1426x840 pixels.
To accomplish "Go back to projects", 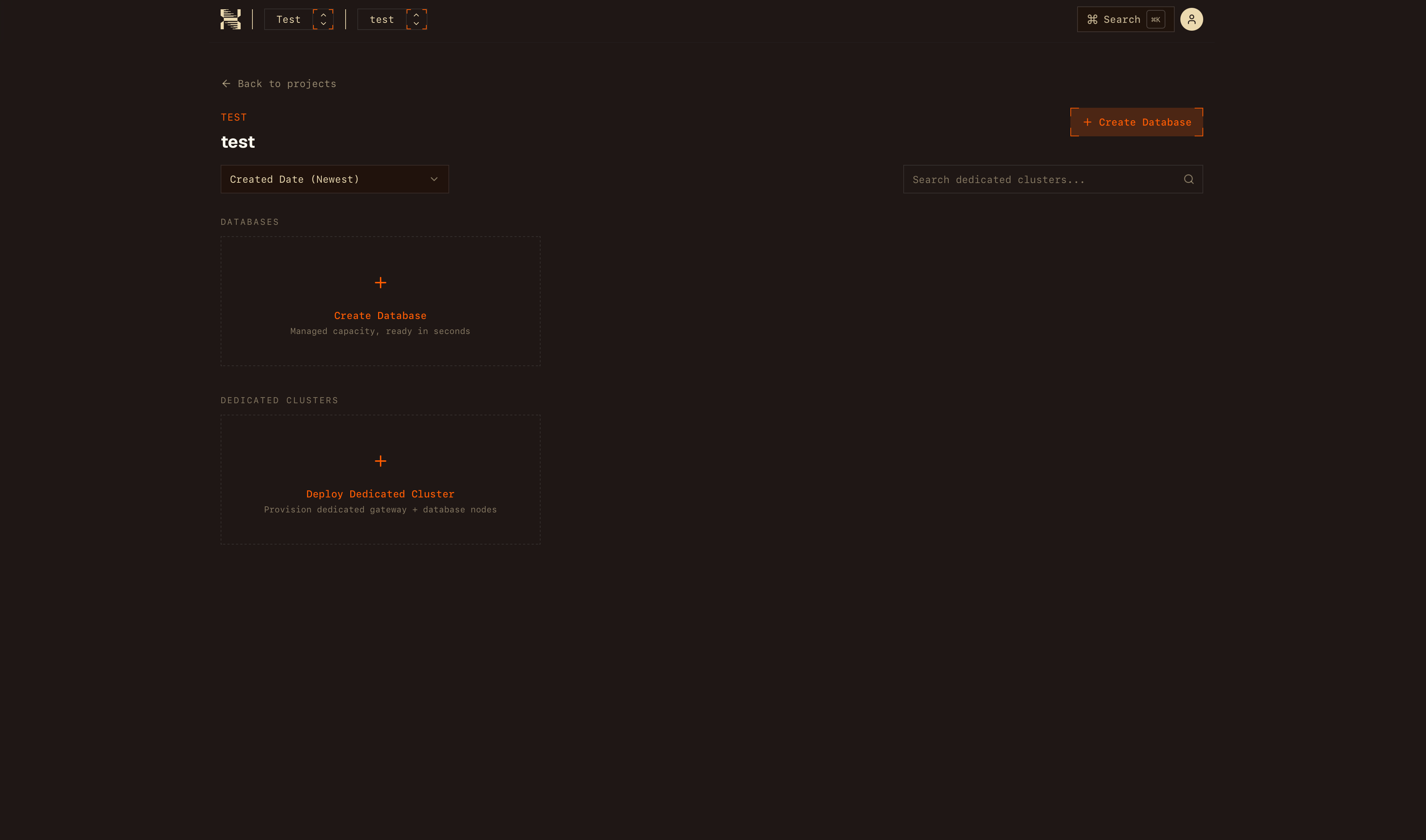I will (278, 84).
